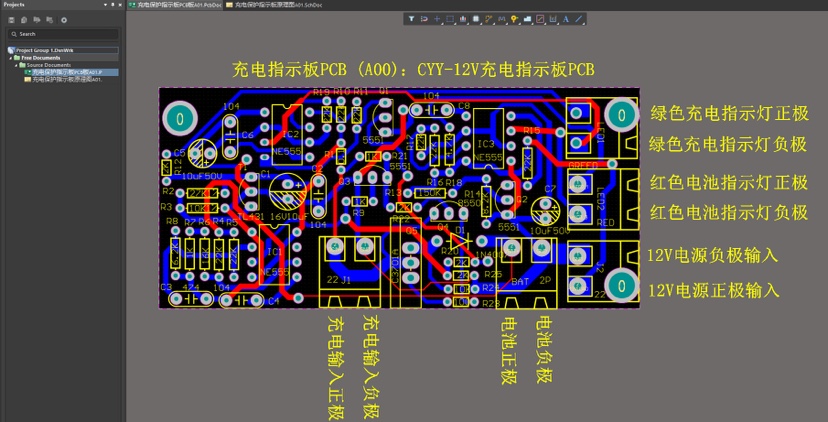Select the IC3 NE555 component on board
Image resolution: width=828 pixels, height=422 pixels.
(488, 138)
